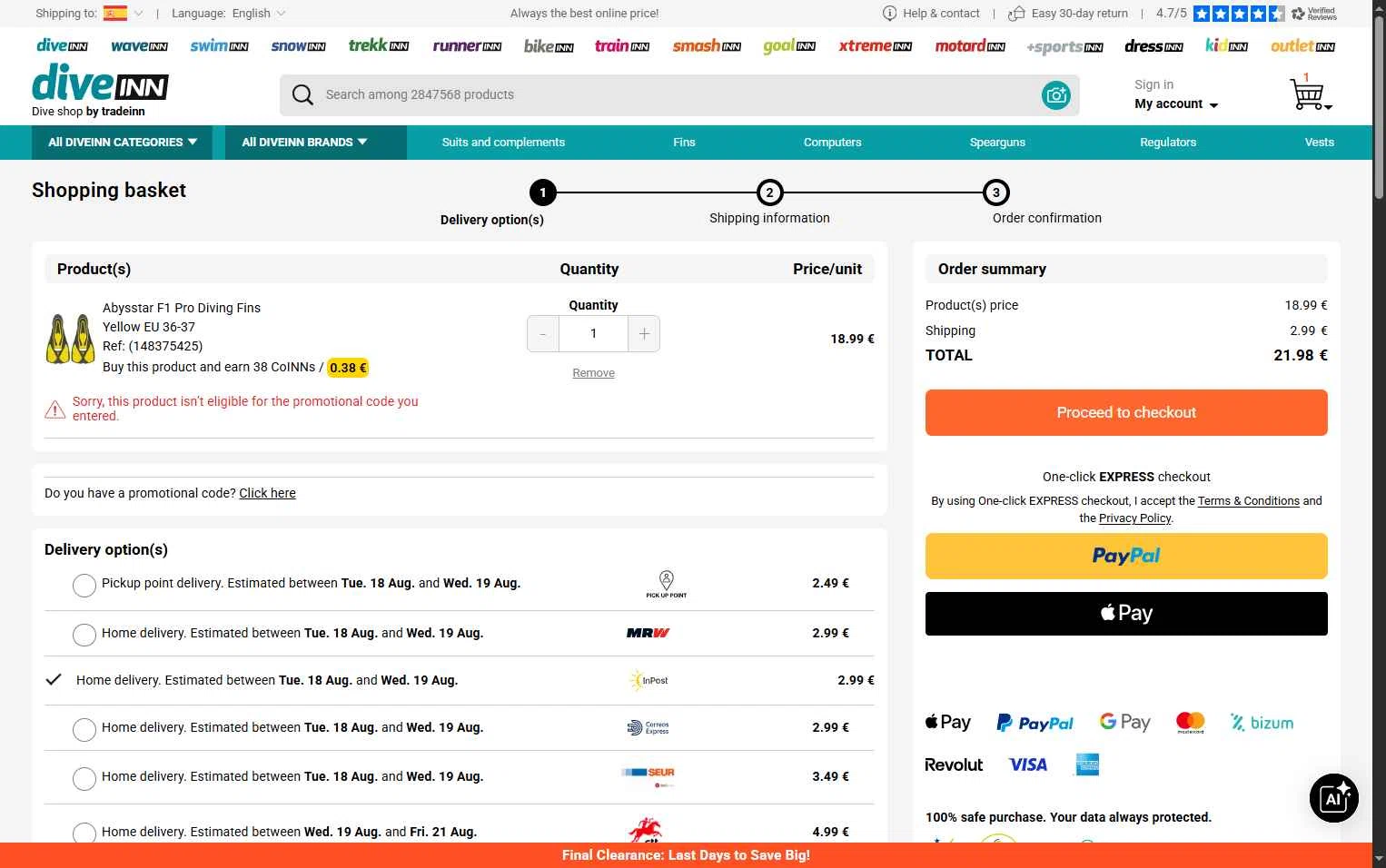1386x868 pixels.
Task: Open Suits and complements menu
Action: (x=503, y=143)
